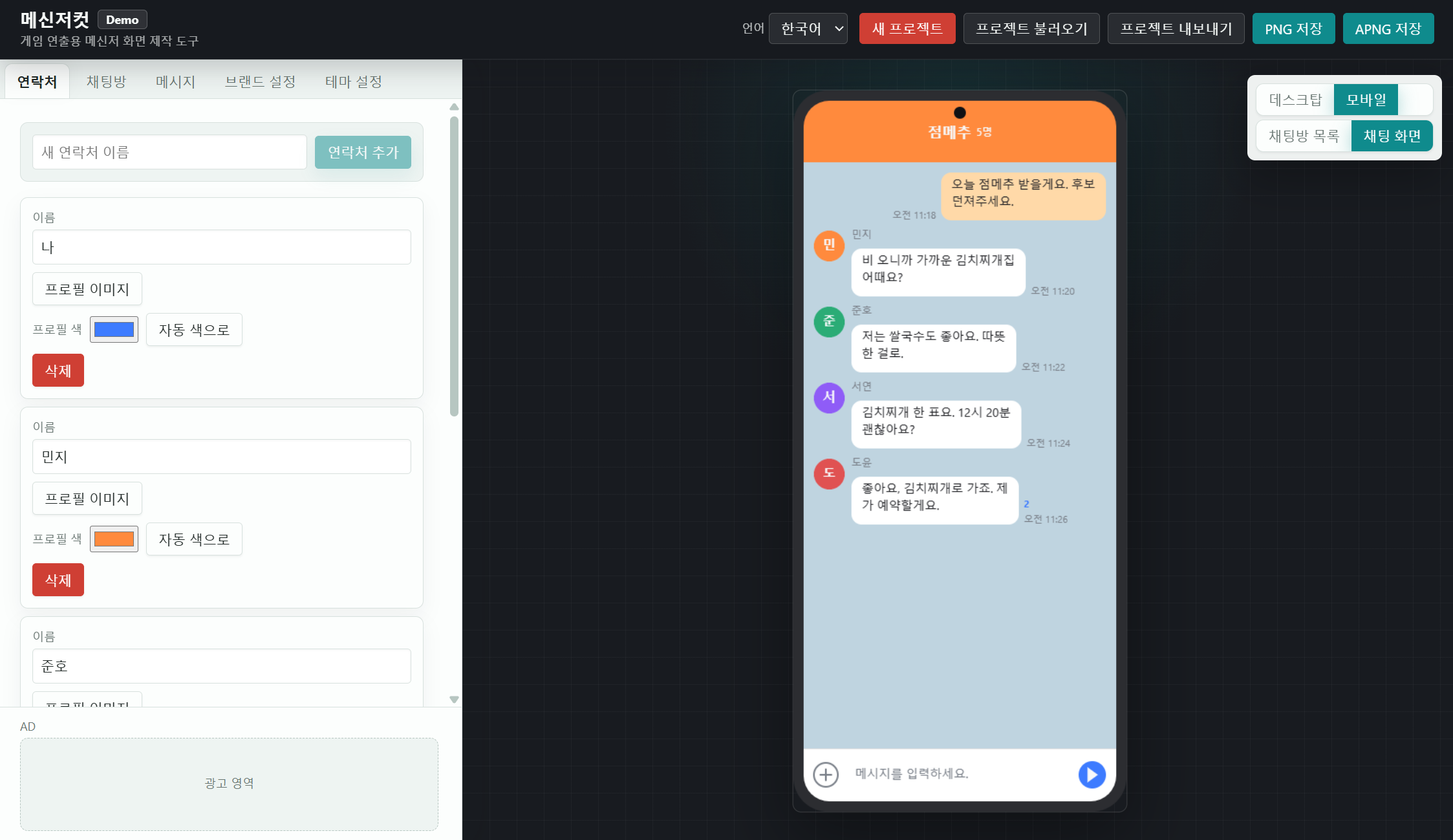Open the 메시지 tab
The width and height of the screenshot is (1453, 840).
[x=175, y=81]
